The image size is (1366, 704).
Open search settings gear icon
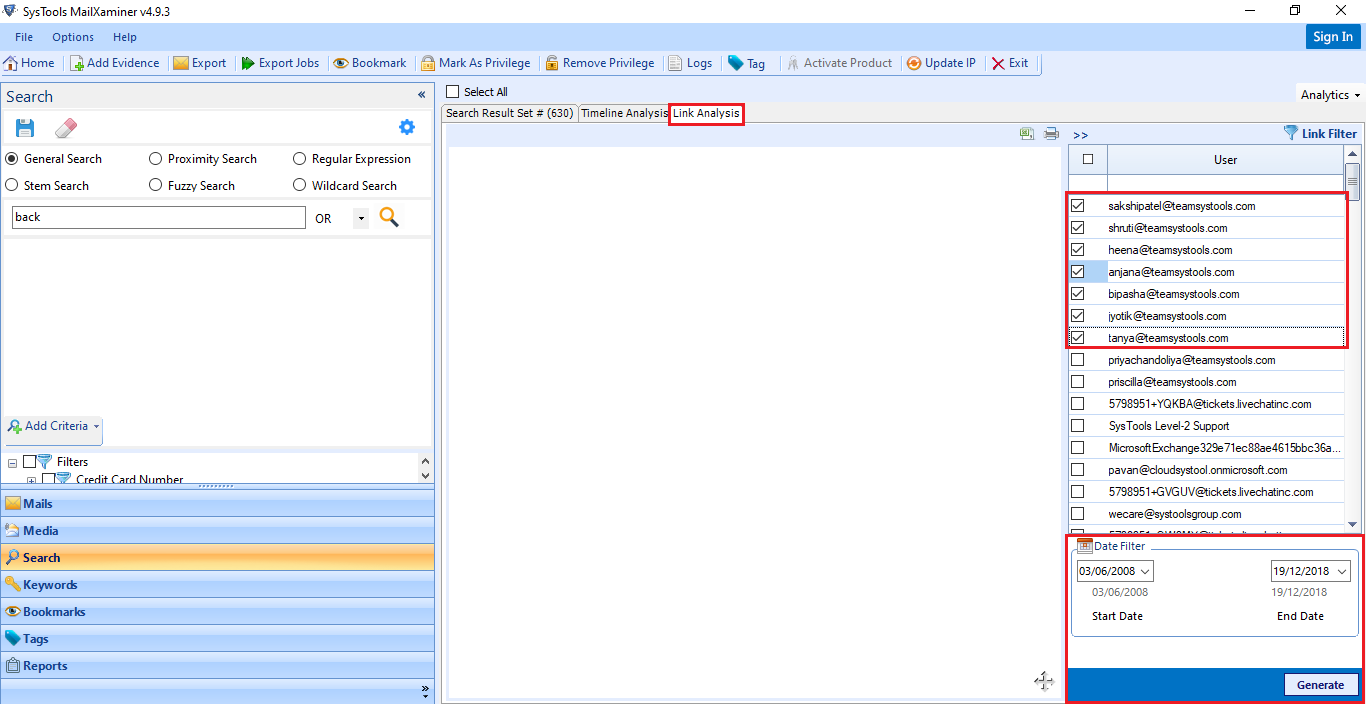tap(406, 127)
